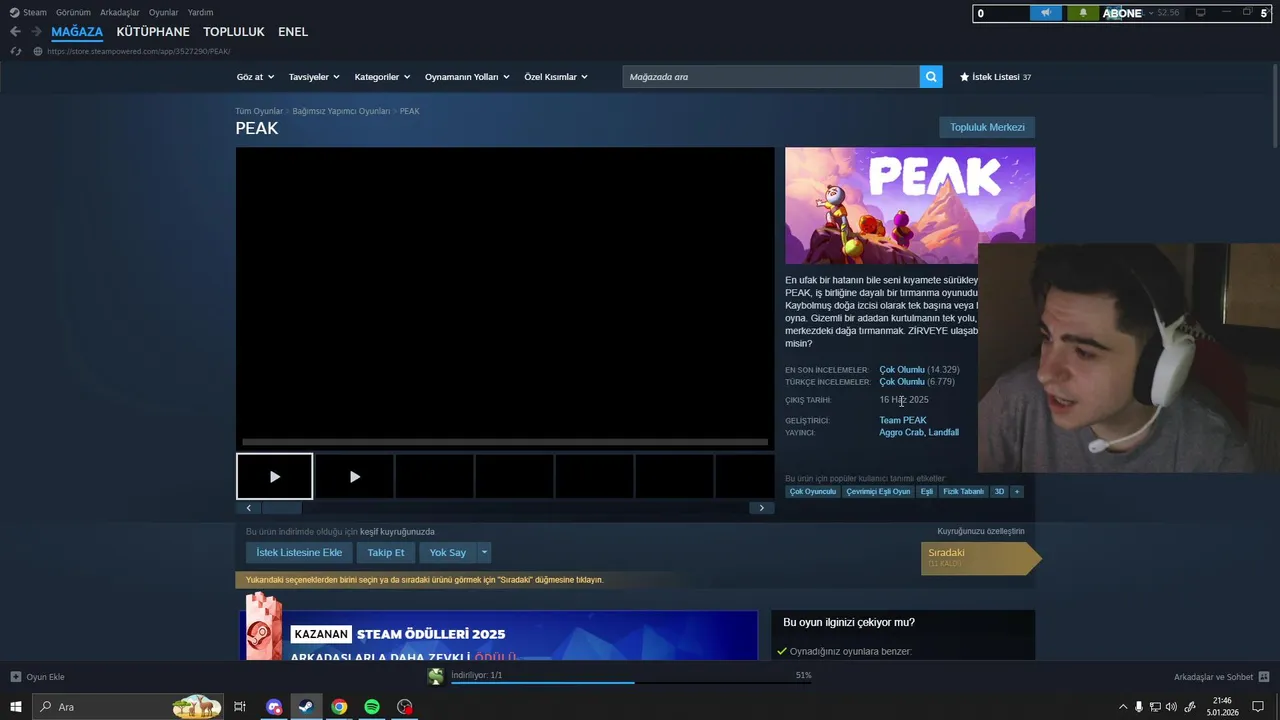
Task: Click the Landfall publisher link
Action: tap(944, 433)
